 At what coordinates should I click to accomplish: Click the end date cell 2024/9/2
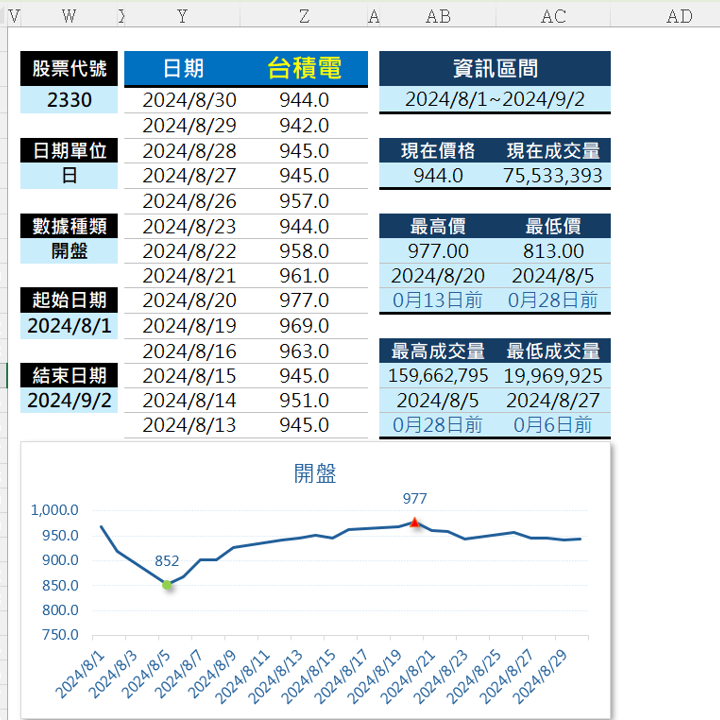click(69, 400)
